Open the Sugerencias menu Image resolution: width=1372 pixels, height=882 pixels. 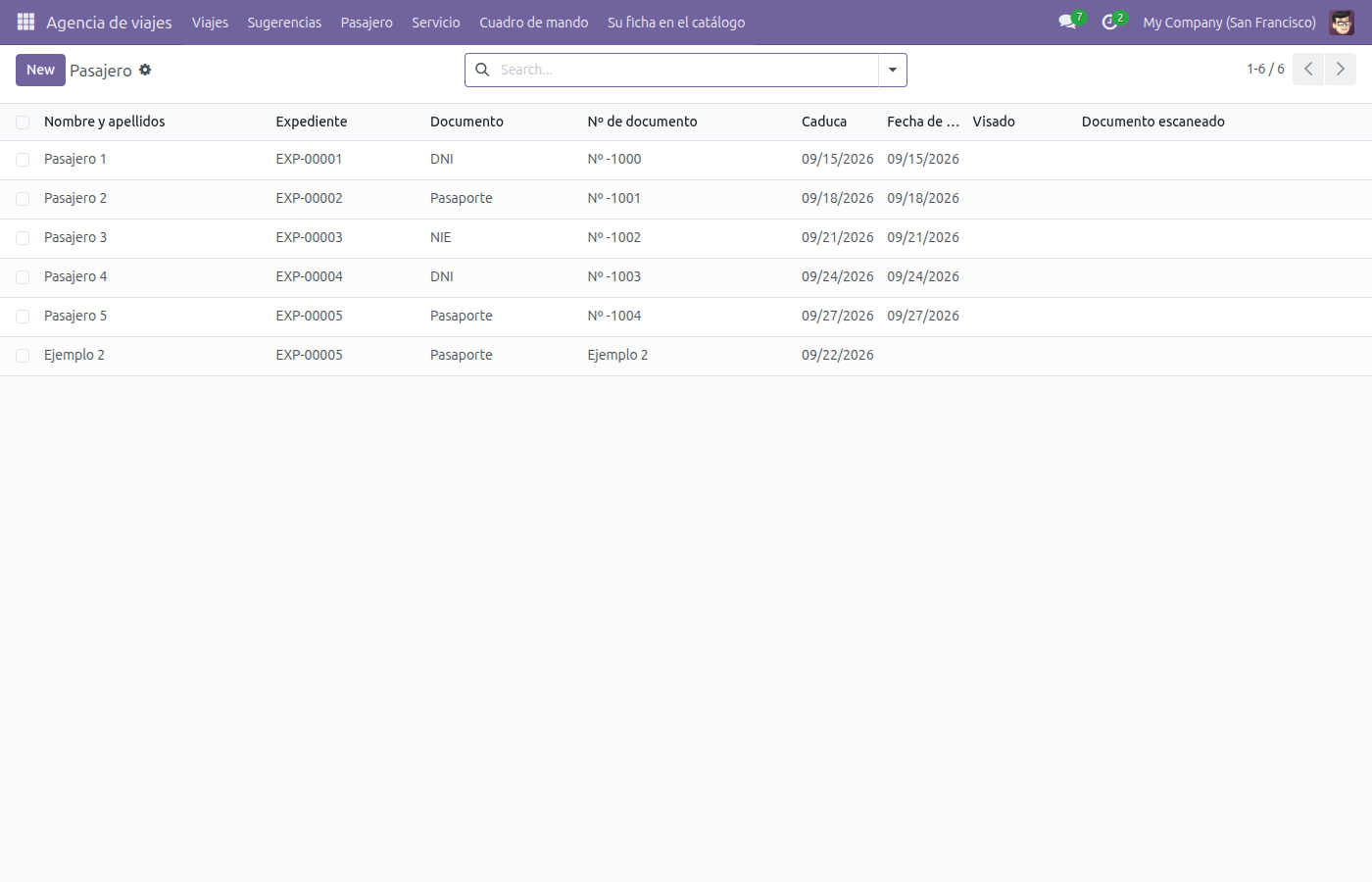pos(284,22)
